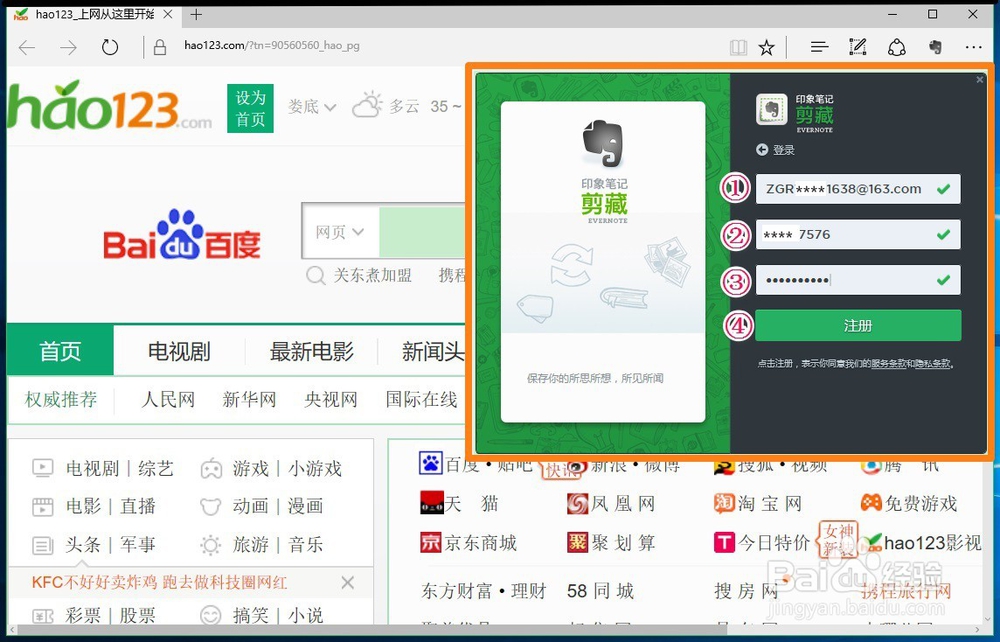This screenshot has height=642, width=1000.
Task: Open the 漫画 category link
Action: [305, 506]
